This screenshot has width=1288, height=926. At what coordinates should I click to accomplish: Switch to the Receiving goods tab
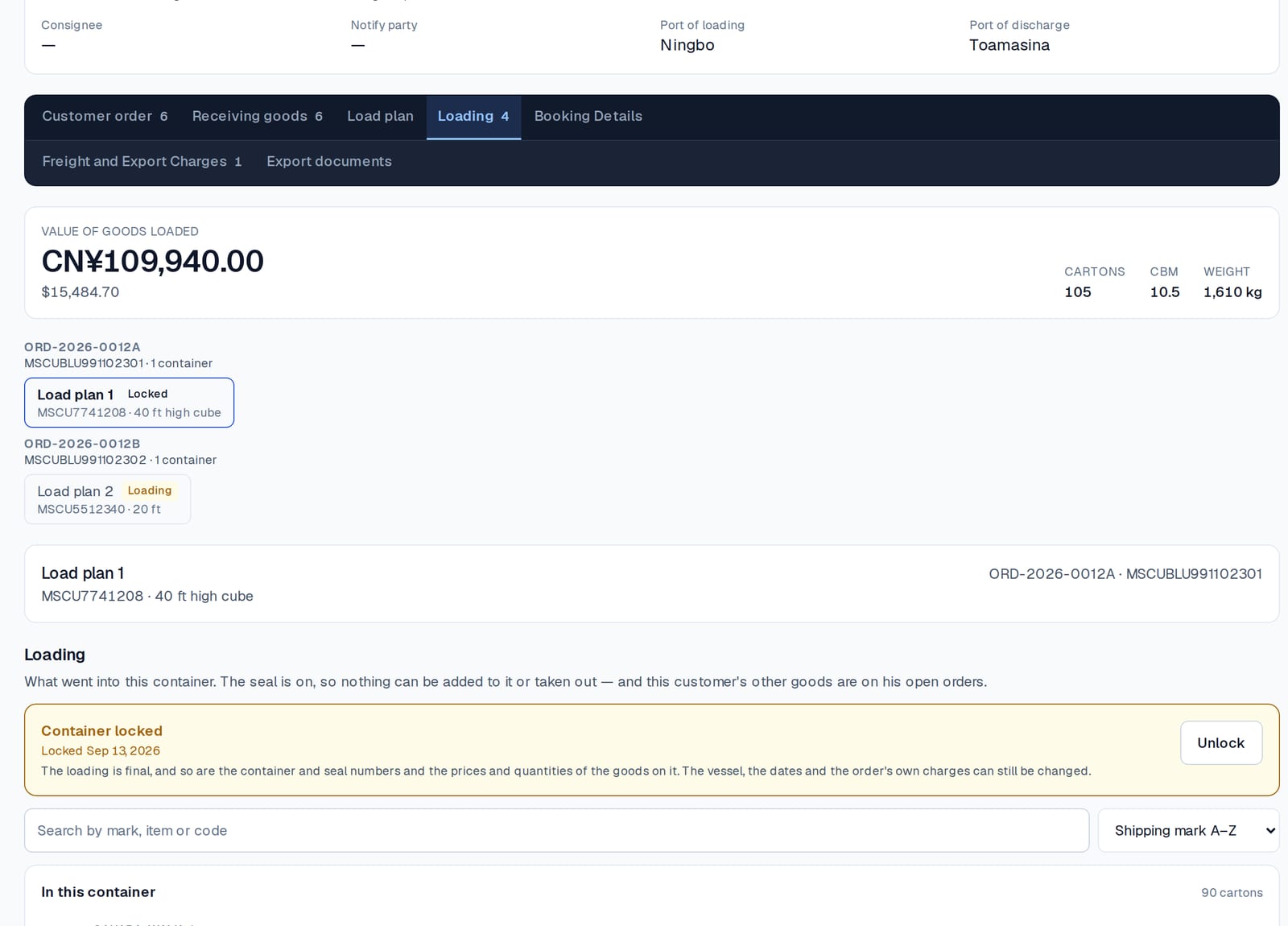[257, 117]
